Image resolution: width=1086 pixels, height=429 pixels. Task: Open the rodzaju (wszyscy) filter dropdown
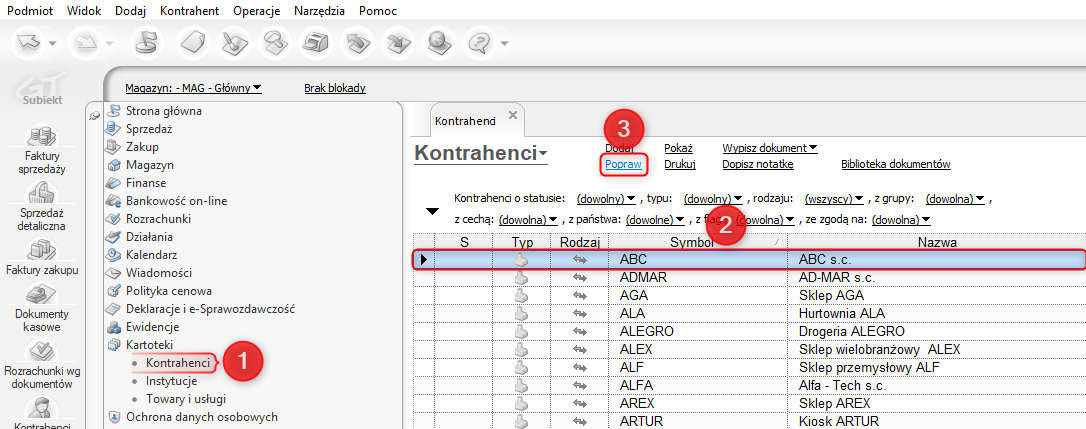(833, 198)
